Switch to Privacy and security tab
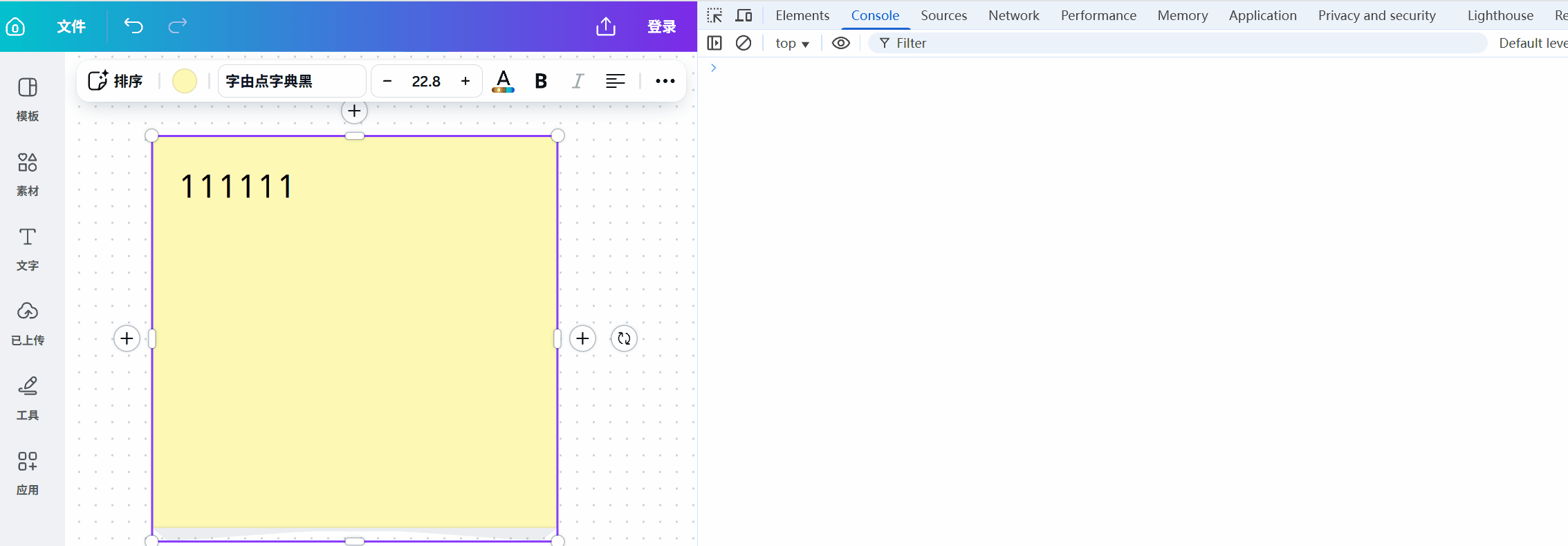The width and height of the screenshot is (1568, 546). coord(1376,15)
